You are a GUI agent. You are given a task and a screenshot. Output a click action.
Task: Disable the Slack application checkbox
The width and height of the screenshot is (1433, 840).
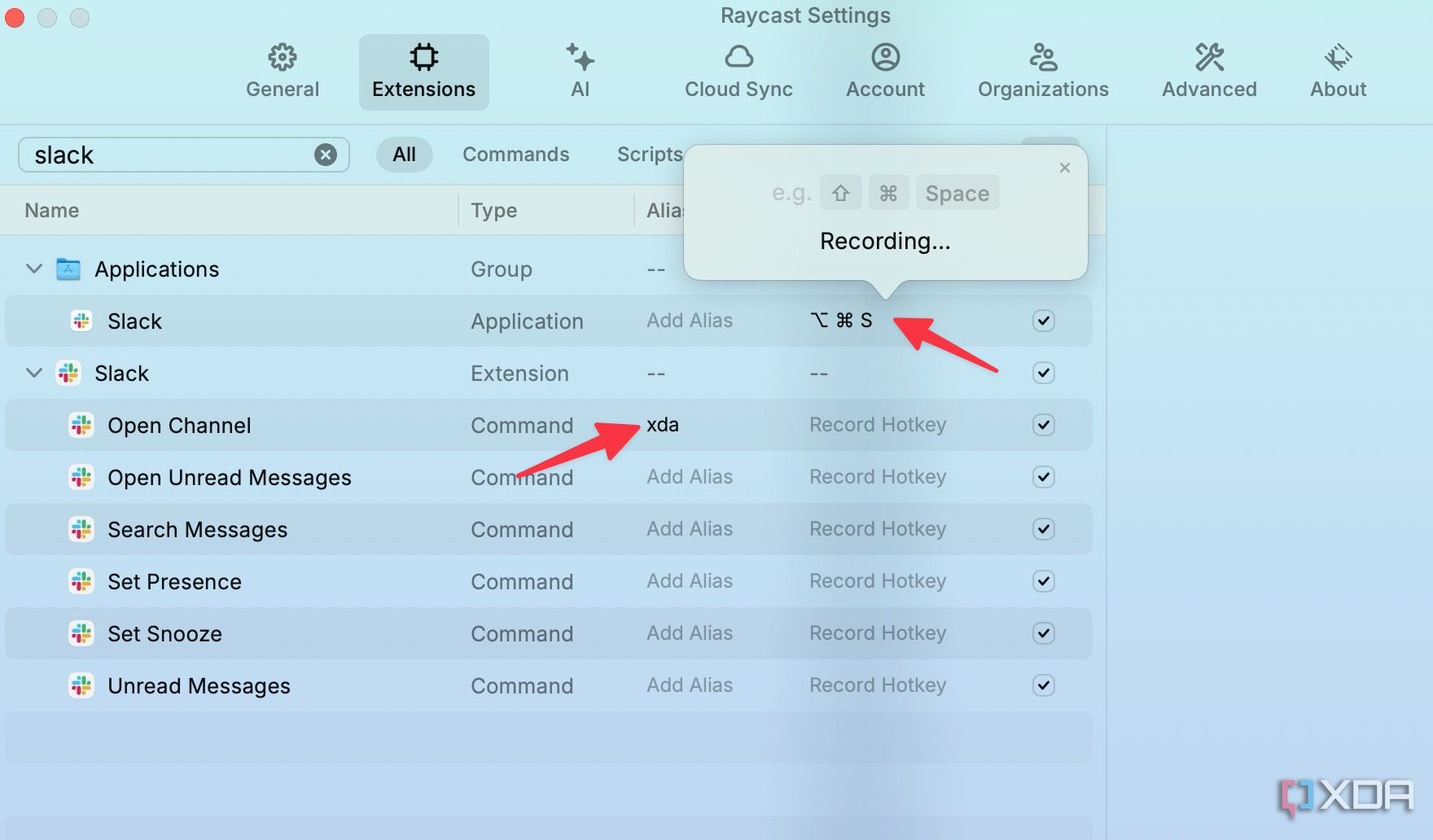click(1044, 321)
